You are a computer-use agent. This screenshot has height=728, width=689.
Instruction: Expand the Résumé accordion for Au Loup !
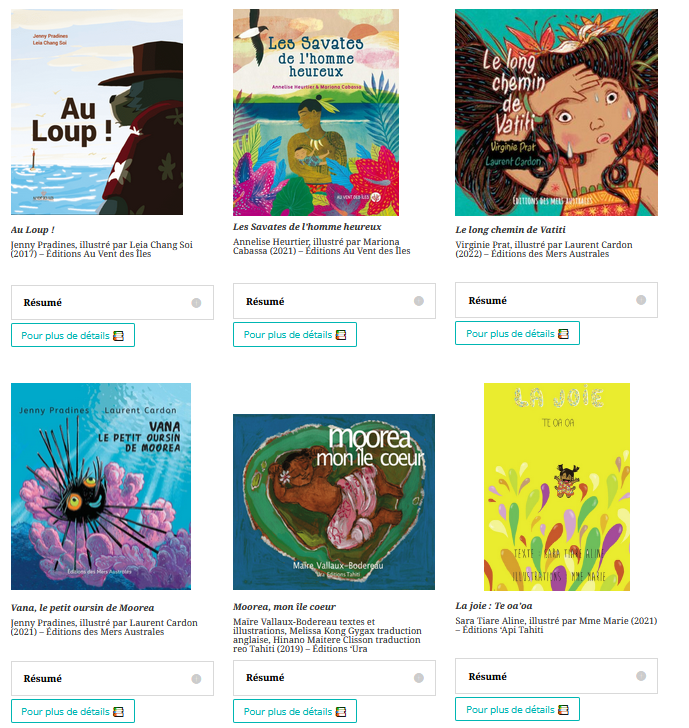pyautogui.click(x=112, y=303)
